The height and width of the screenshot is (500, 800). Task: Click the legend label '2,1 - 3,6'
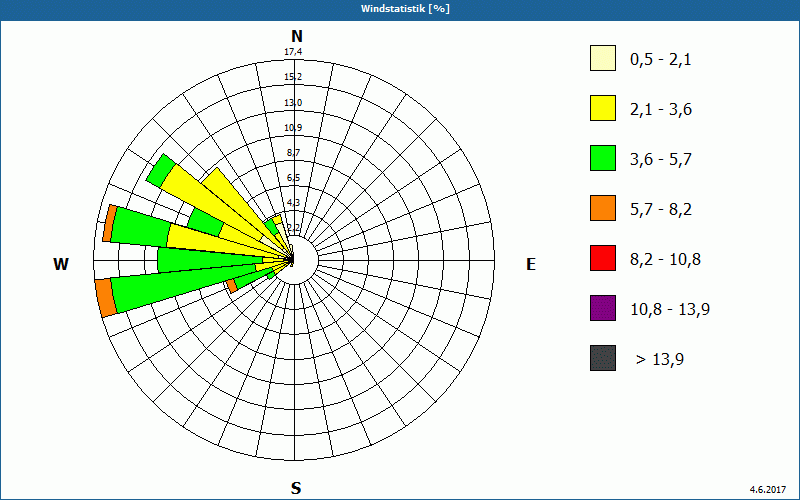pos(661,110)
